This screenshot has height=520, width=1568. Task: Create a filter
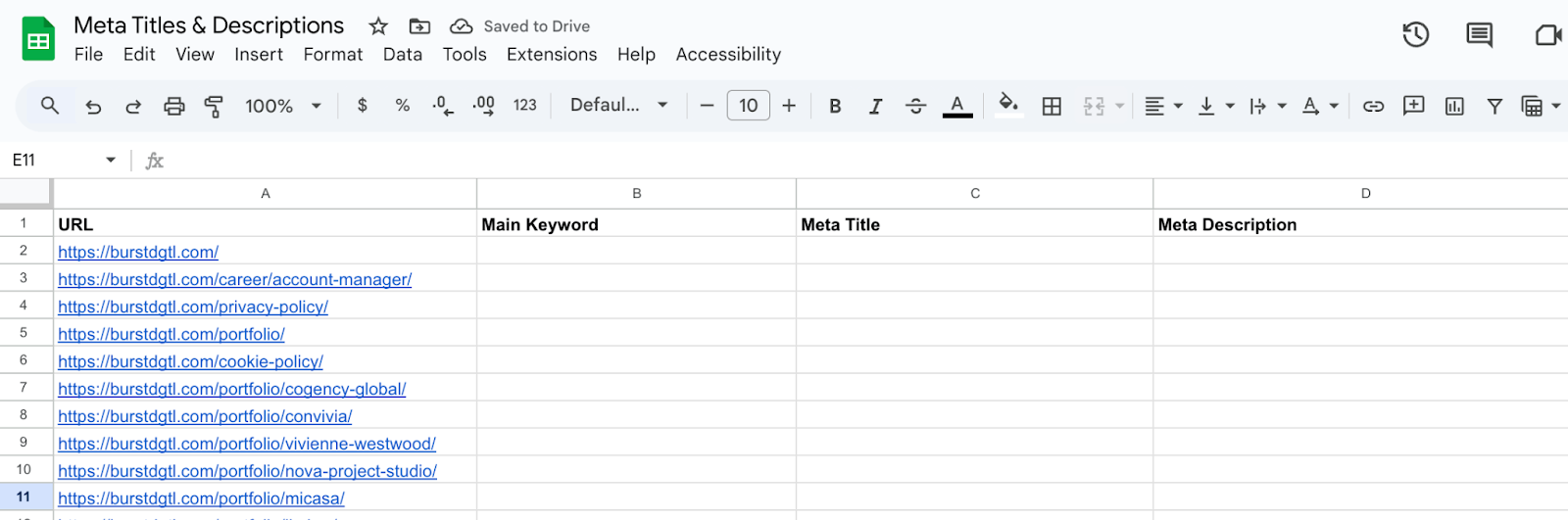1494,106
